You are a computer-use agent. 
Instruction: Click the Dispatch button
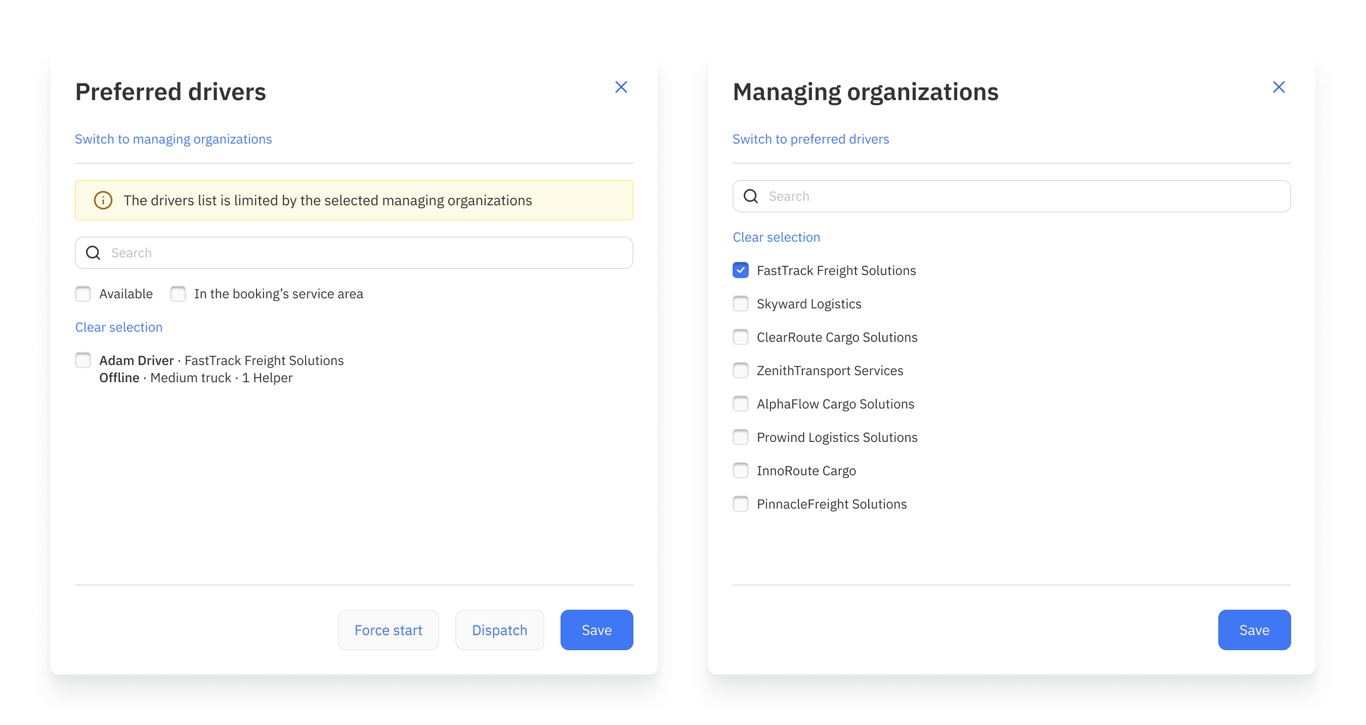(x=500, y=630)
